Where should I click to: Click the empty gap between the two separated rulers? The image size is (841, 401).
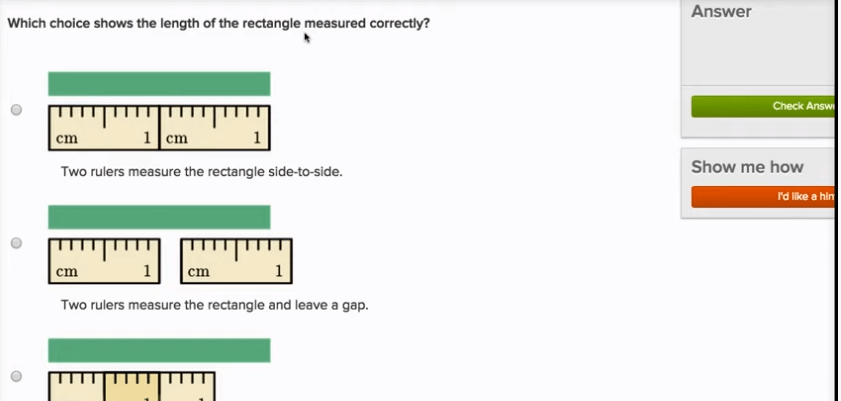point(170,261)
